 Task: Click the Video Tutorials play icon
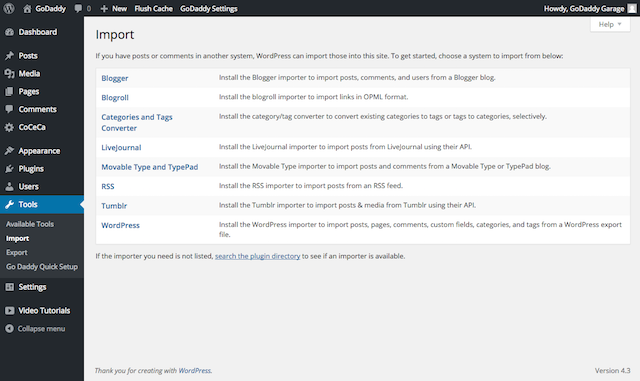click(x=9, y=311)
